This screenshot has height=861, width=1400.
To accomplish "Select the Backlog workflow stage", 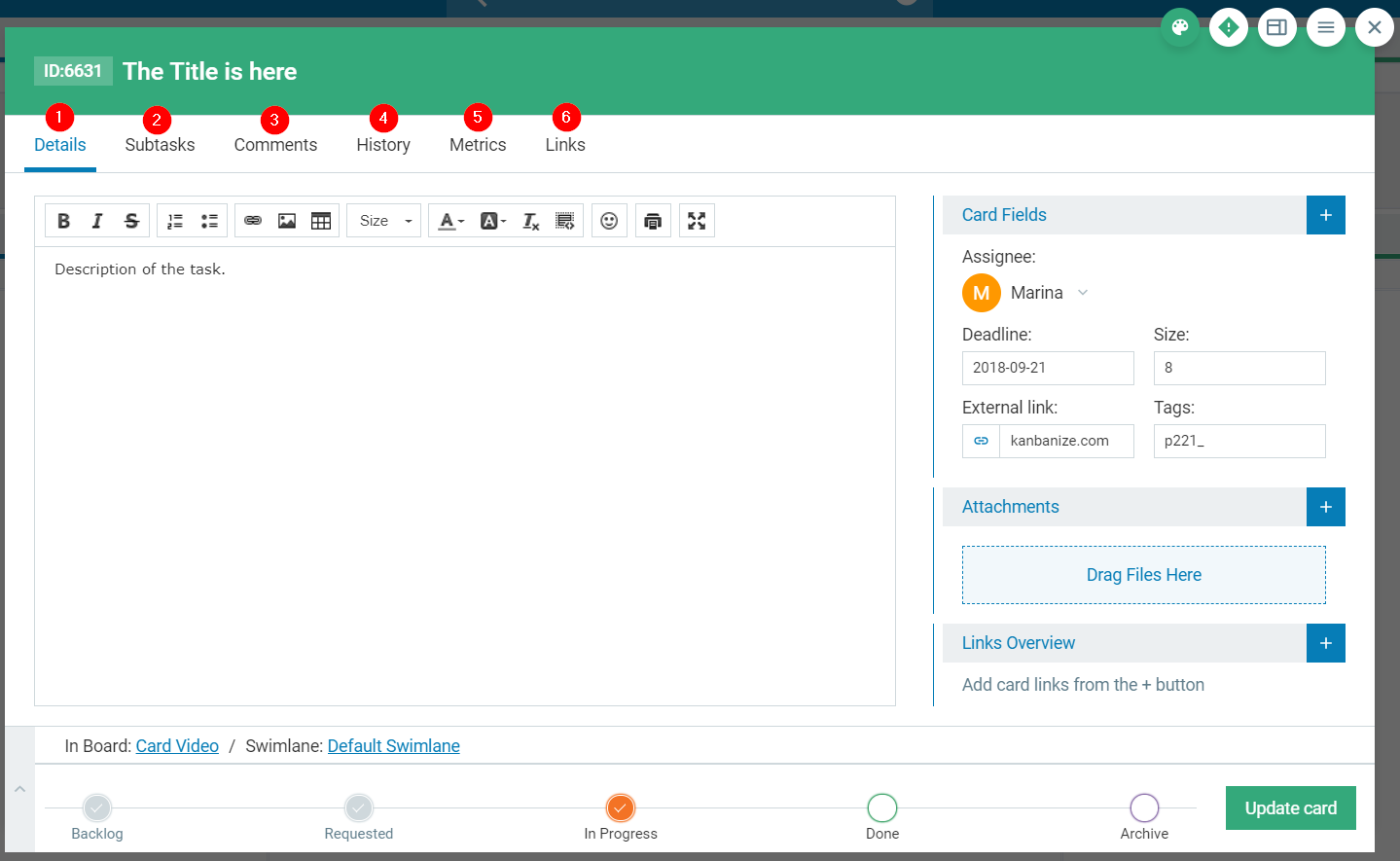I will 96,807.
